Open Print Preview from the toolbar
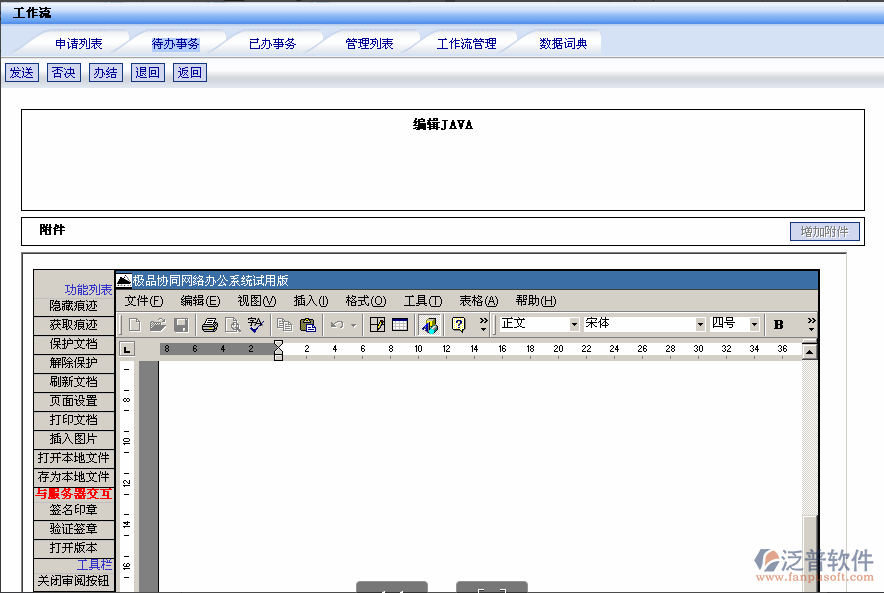The height and width of the screenshot is (593, 884). coord(233,324)
